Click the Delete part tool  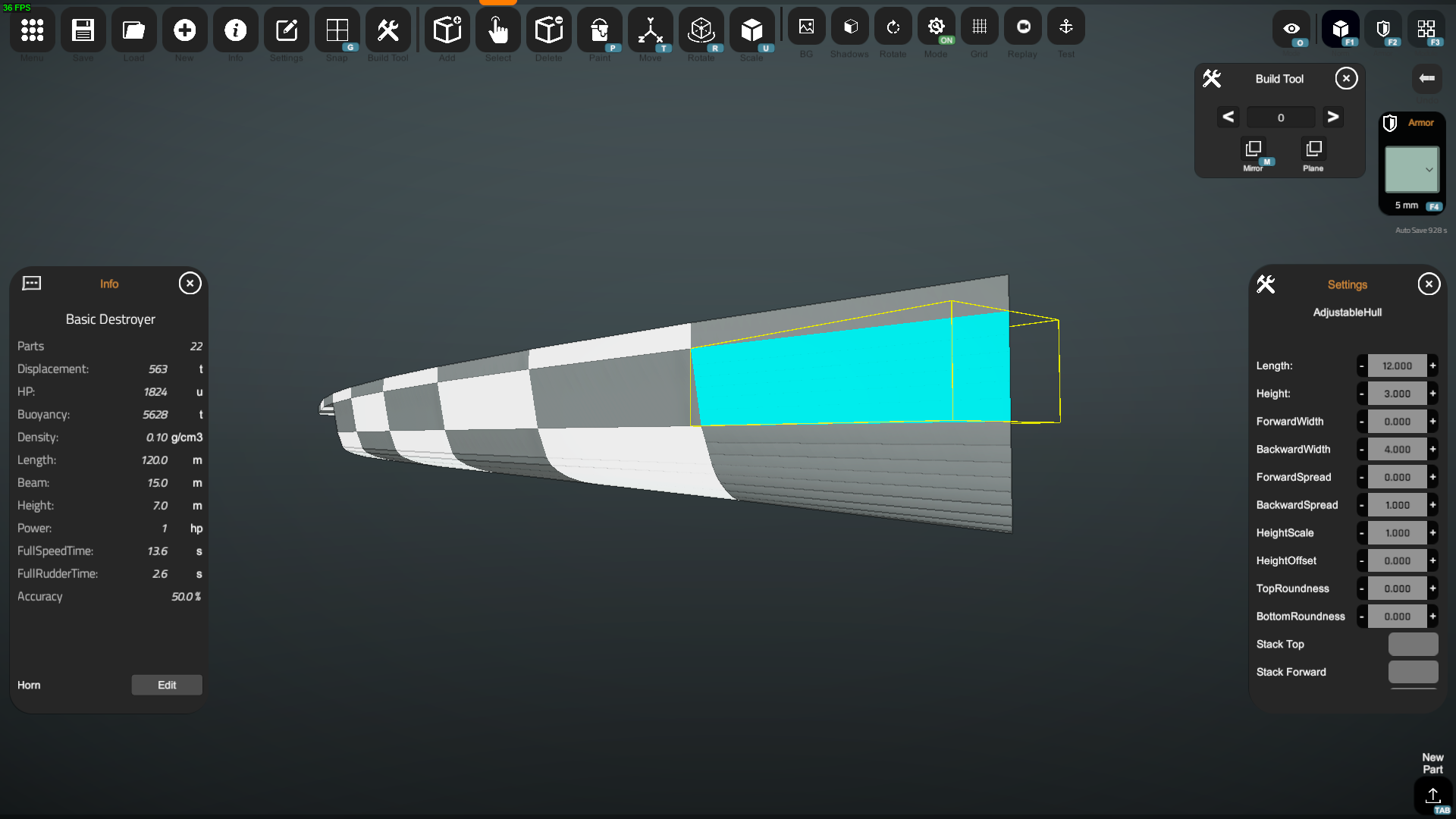tap(548, 30)
